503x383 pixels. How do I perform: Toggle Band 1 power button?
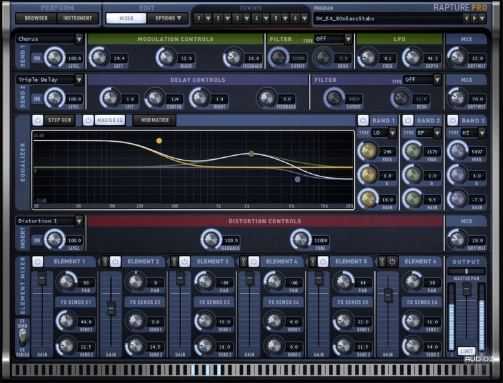pos(363,120)
